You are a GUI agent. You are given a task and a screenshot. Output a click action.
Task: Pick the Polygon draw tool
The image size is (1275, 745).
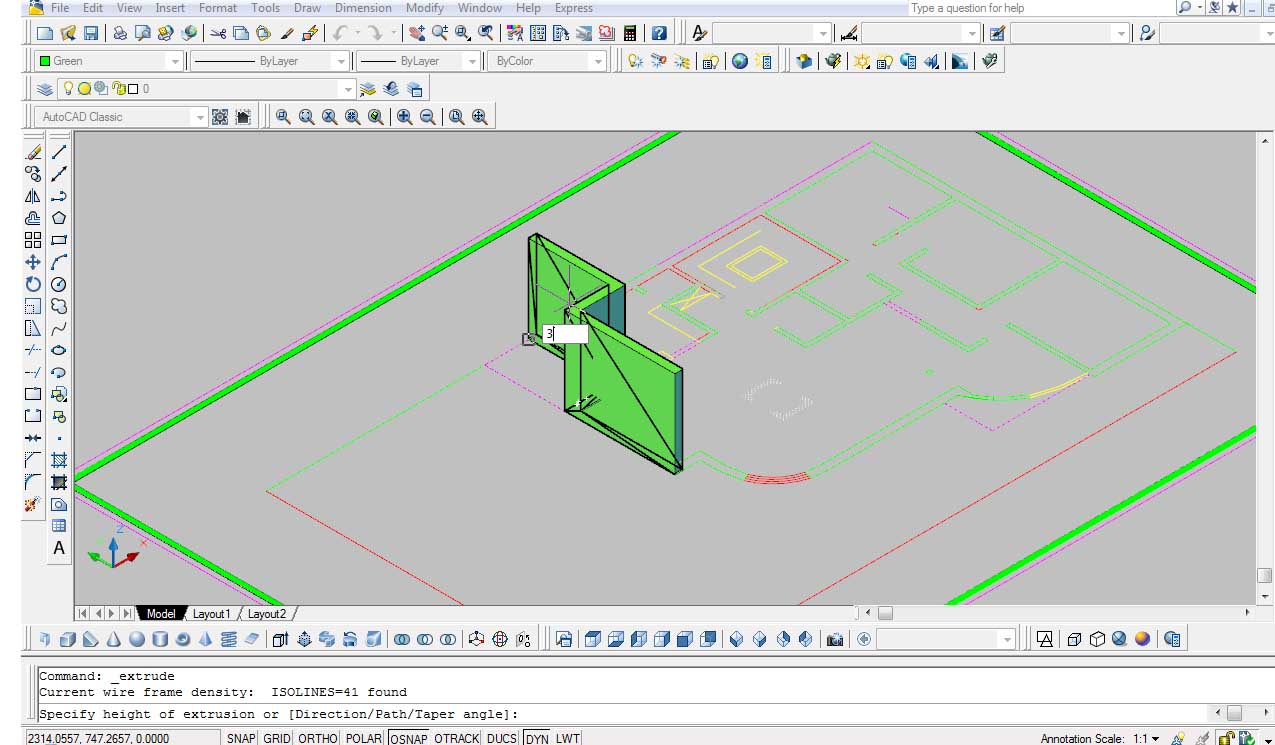pos(59,218)
